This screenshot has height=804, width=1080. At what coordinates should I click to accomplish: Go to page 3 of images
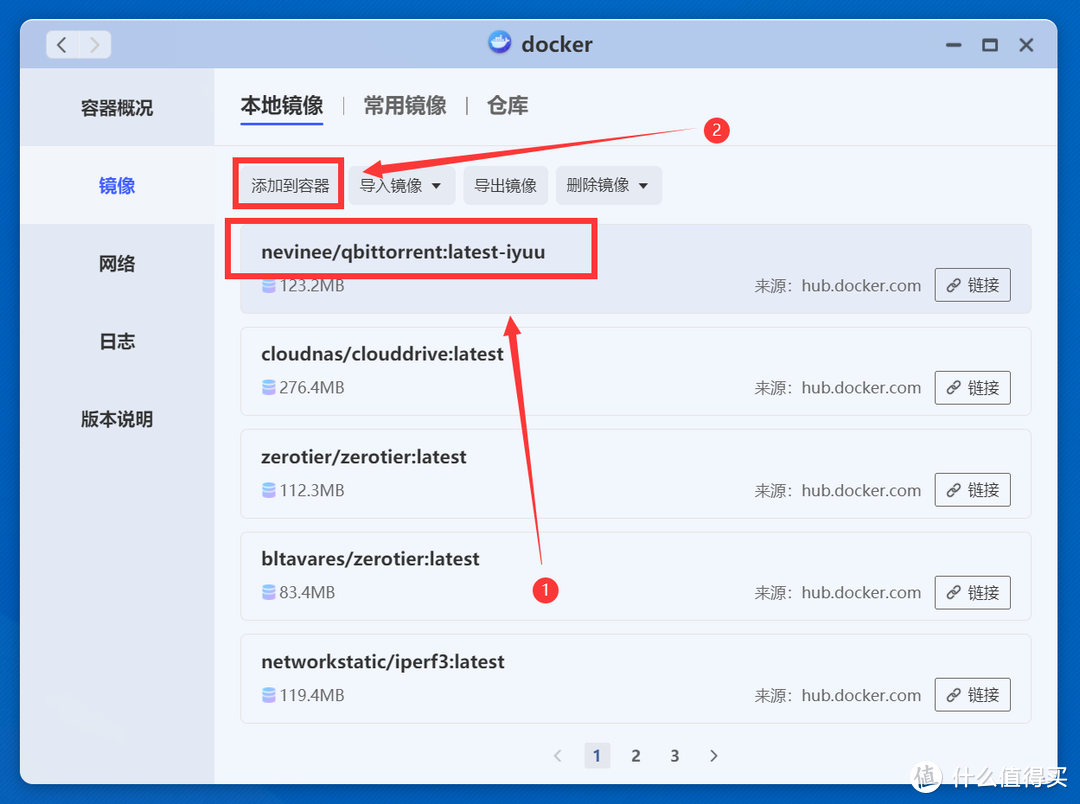[675, 756]
